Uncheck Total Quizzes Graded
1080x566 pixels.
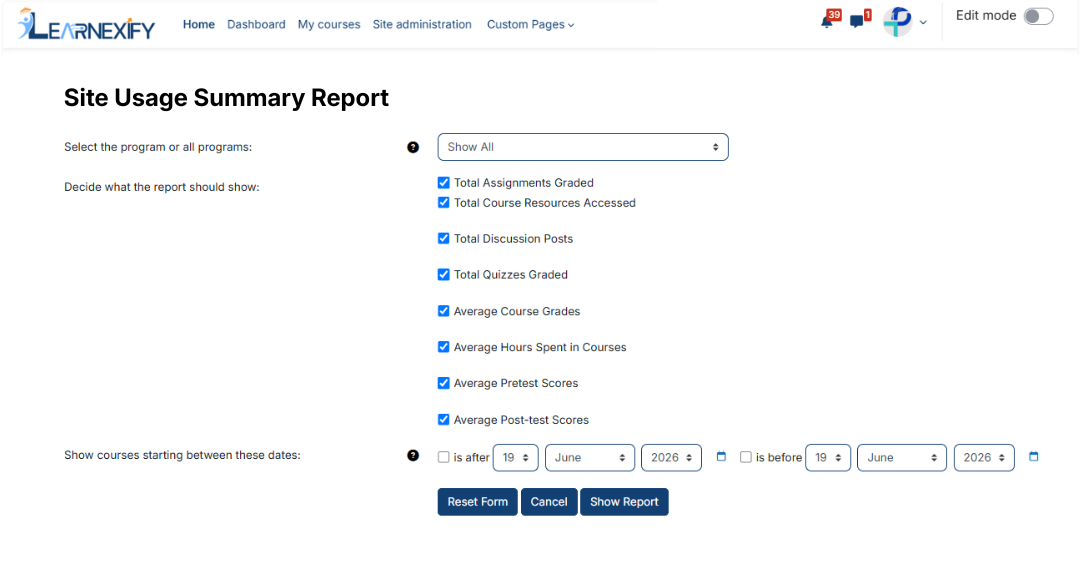(444, 274)
